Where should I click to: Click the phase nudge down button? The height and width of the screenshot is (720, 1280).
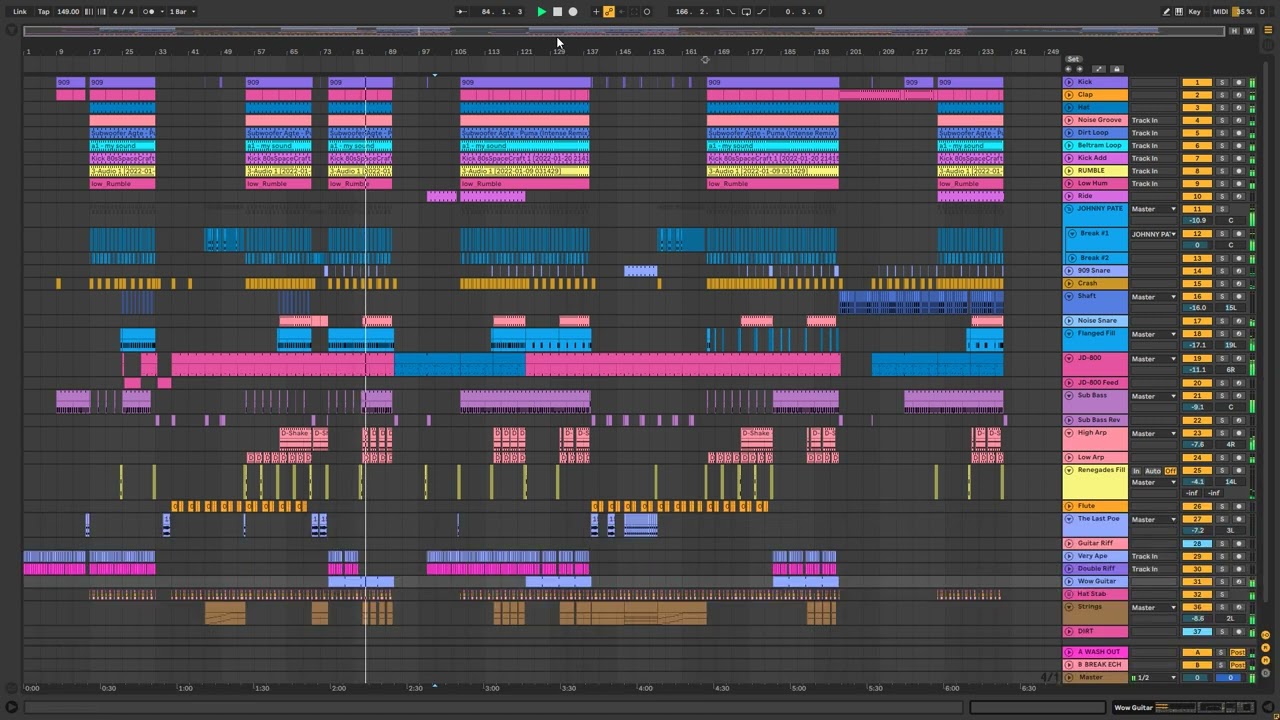point(89,12)
